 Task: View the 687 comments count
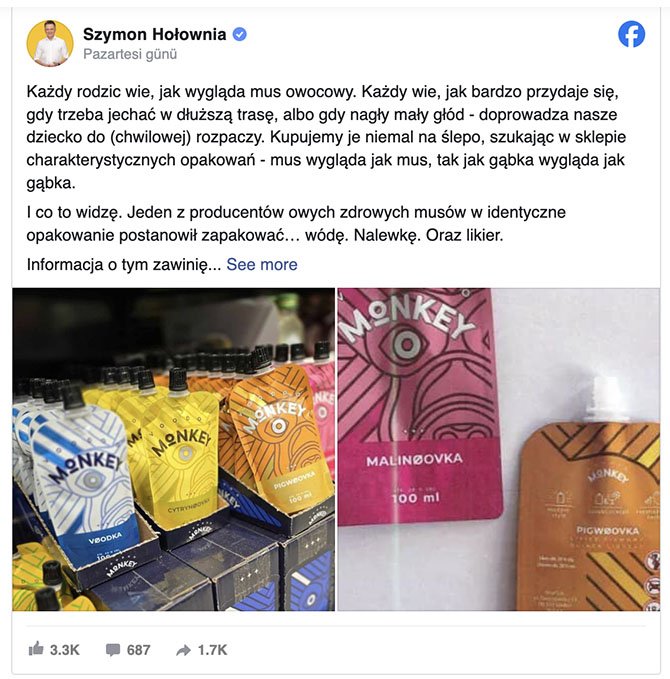pyautogui.click(x=139, y=650)
